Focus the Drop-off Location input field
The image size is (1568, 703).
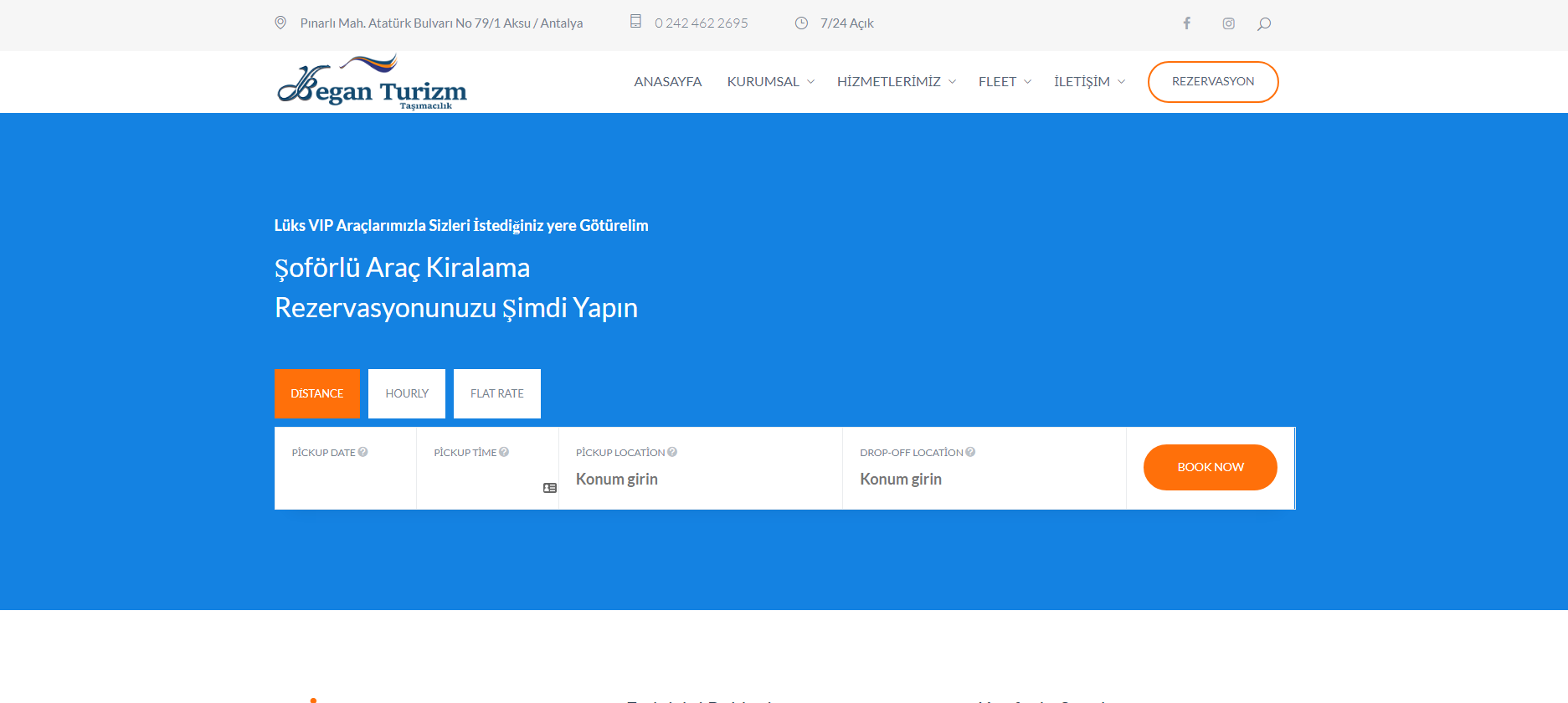984,480
